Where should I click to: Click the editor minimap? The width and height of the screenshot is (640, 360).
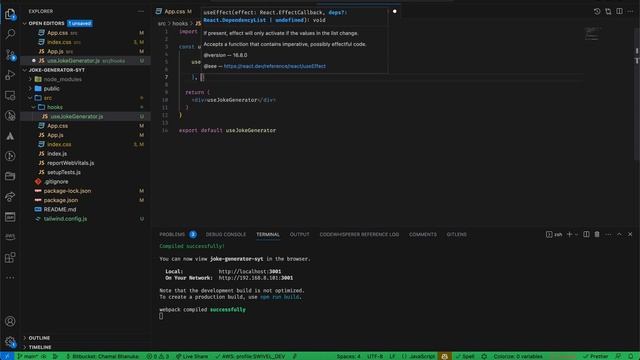pos(592,34)
